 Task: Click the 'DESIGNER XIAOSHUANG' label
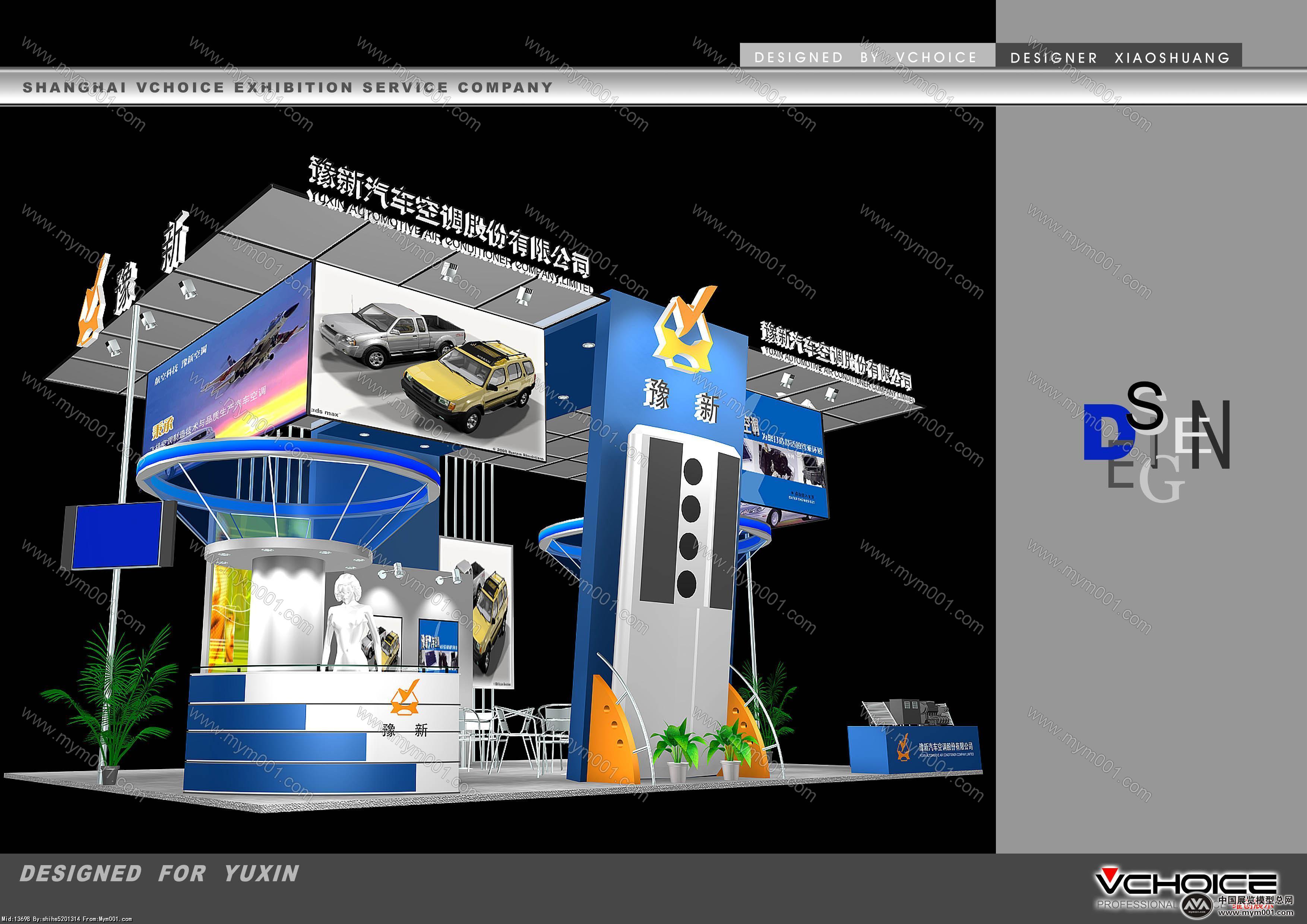[1120, 57]
